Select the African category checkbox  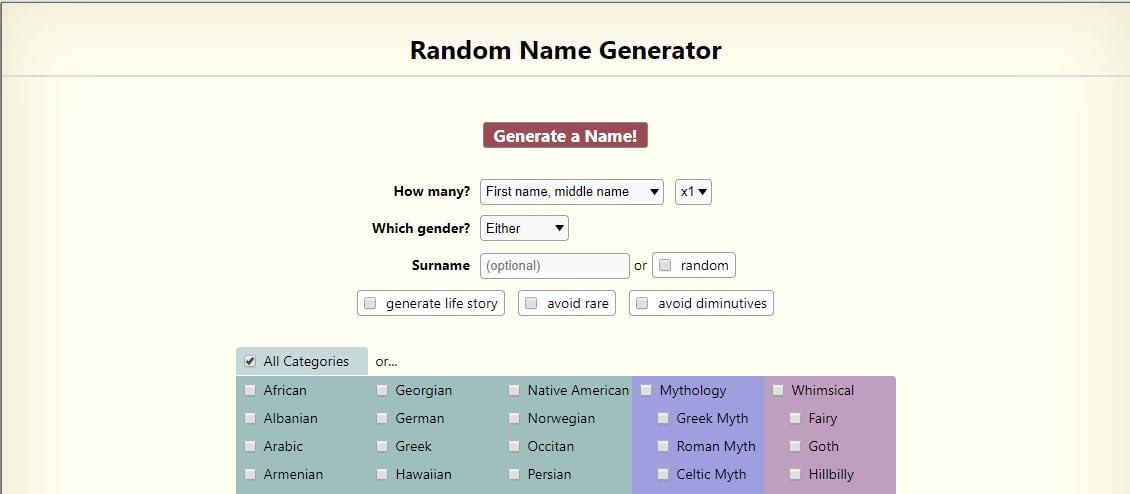point(250,390)
